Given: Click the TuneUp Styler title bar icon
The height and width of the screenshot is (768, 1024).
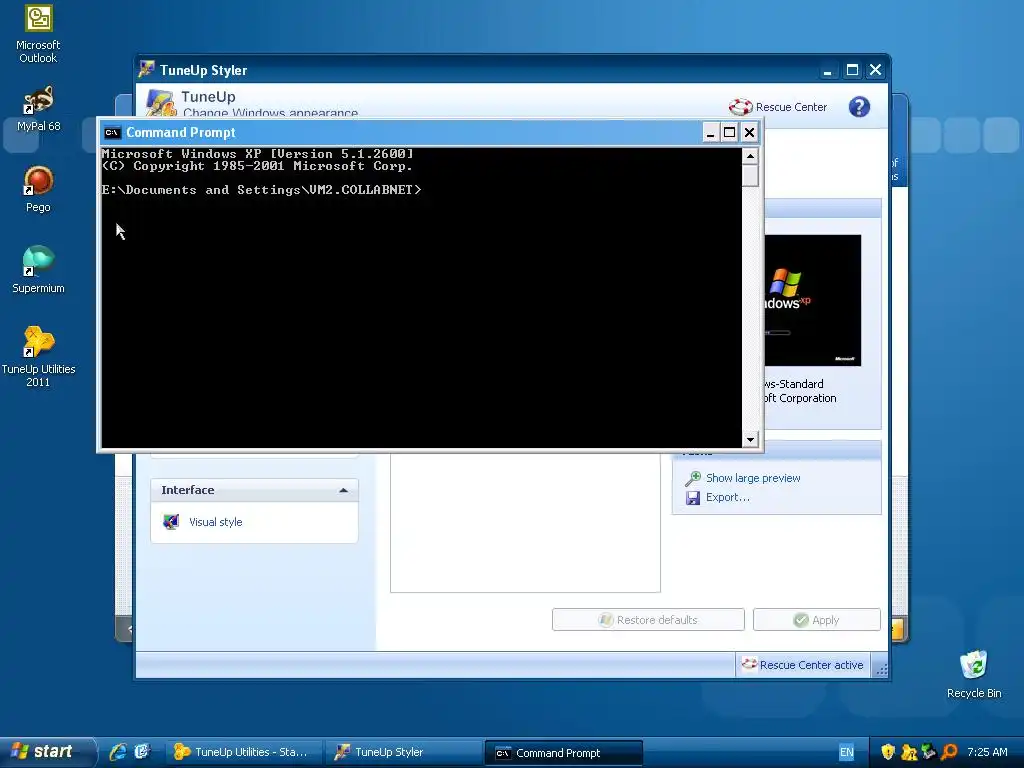Looking at the screenshot, I should [146, 69].
